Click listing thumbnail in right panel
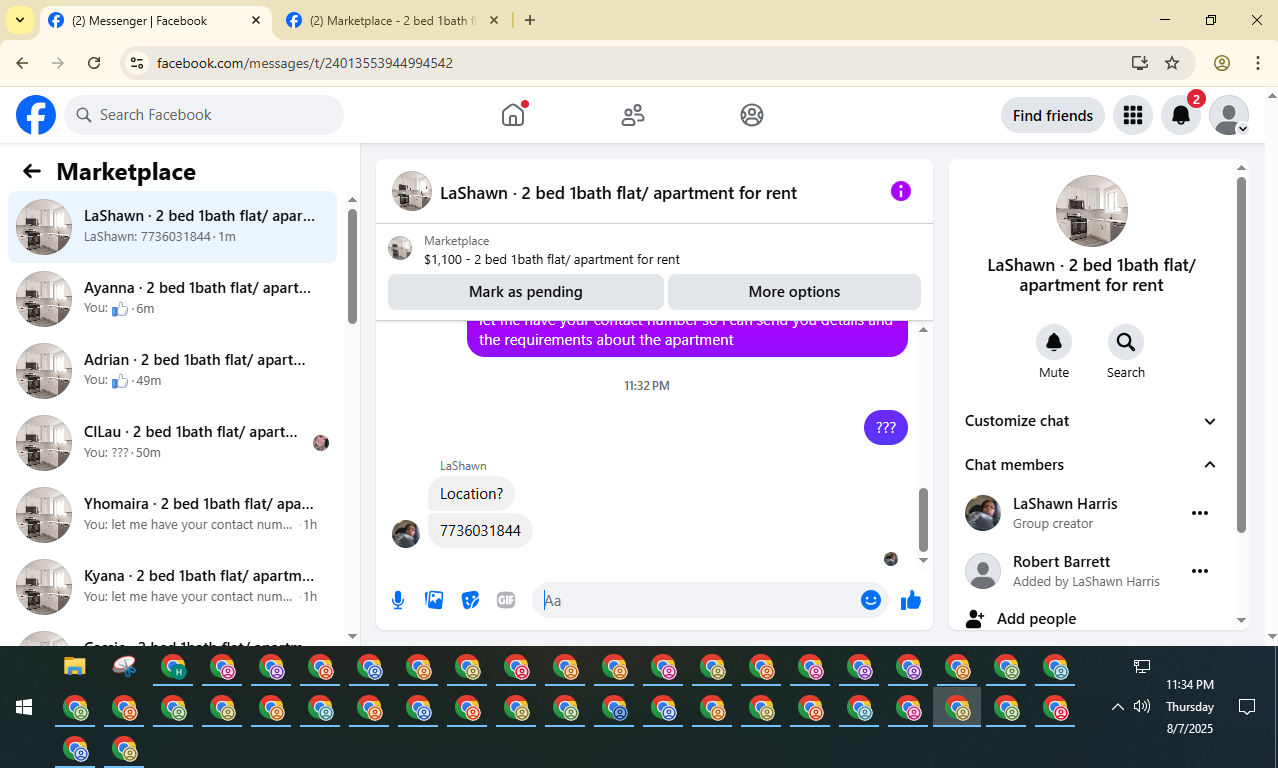 coord(1091,211)
